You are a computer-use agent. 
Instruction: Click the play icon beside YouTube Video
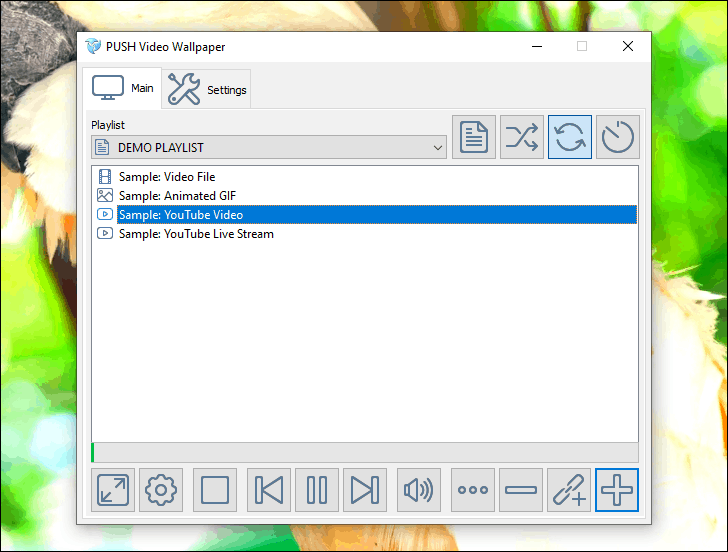coord(105,214)
